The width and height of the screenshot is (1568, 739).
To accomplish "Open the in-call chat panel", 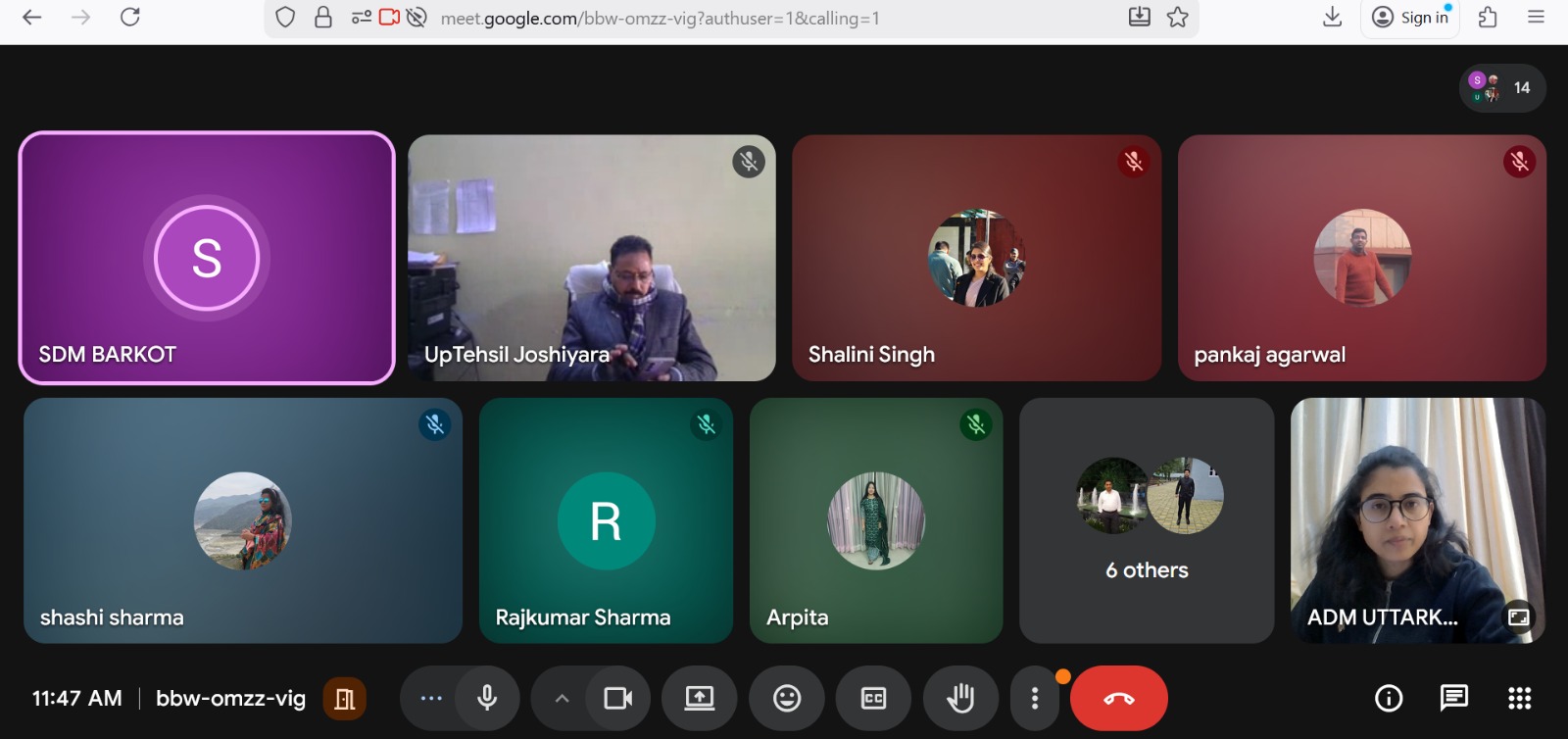I will 1453,698.
